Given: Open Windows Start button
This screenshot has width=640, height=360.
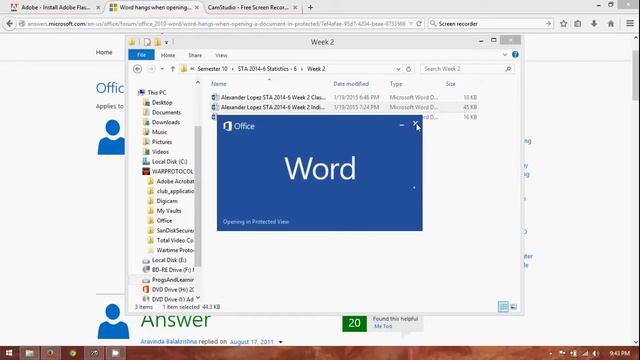Looking at the screenshot, I should 9,353.
